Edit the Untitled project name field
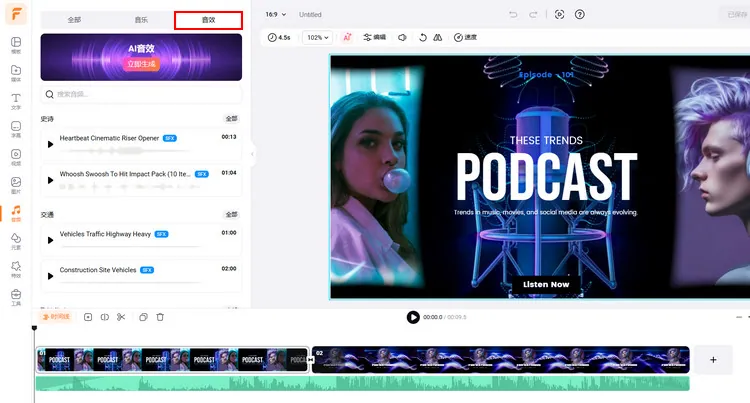The height and width of the screenshot is (403, 750). click(310, 14)
